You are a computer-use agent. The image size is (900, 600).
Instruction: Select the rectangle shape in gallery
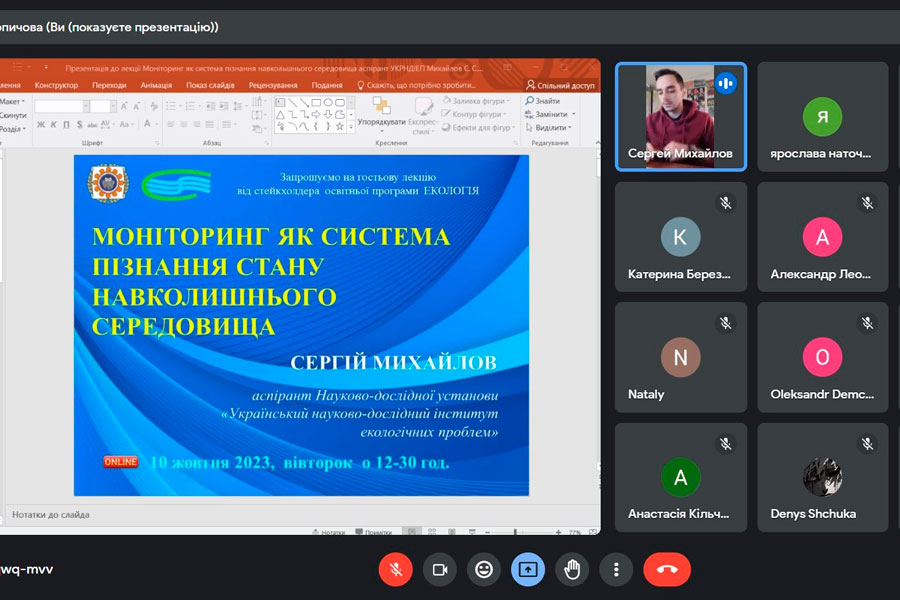(316, 103)
